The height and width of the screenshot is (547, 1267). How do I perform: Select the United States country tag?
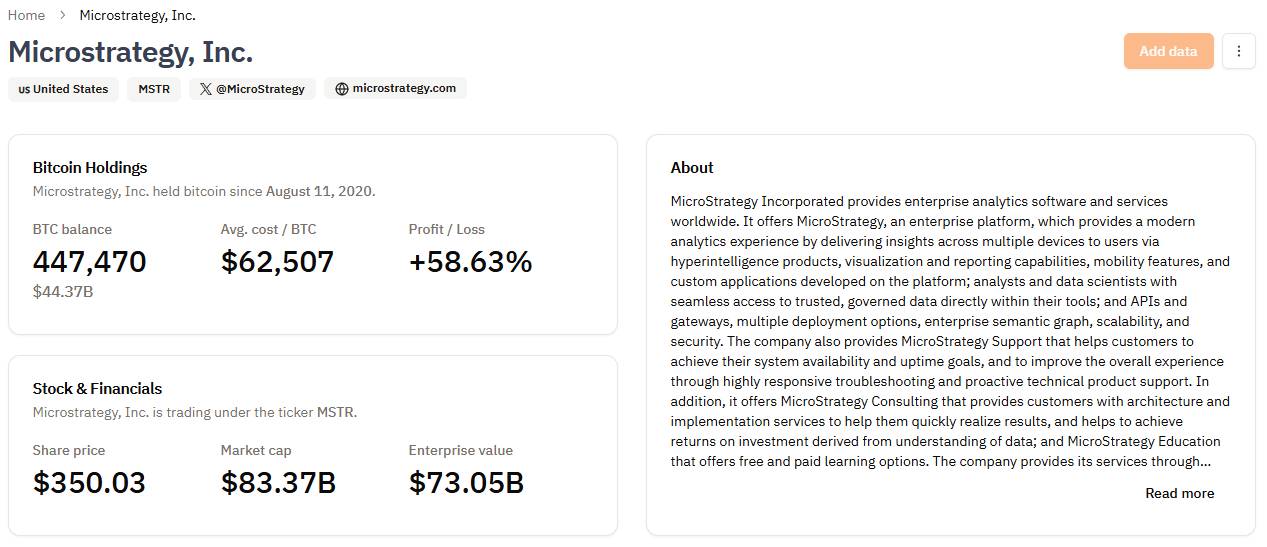point(63,89)
